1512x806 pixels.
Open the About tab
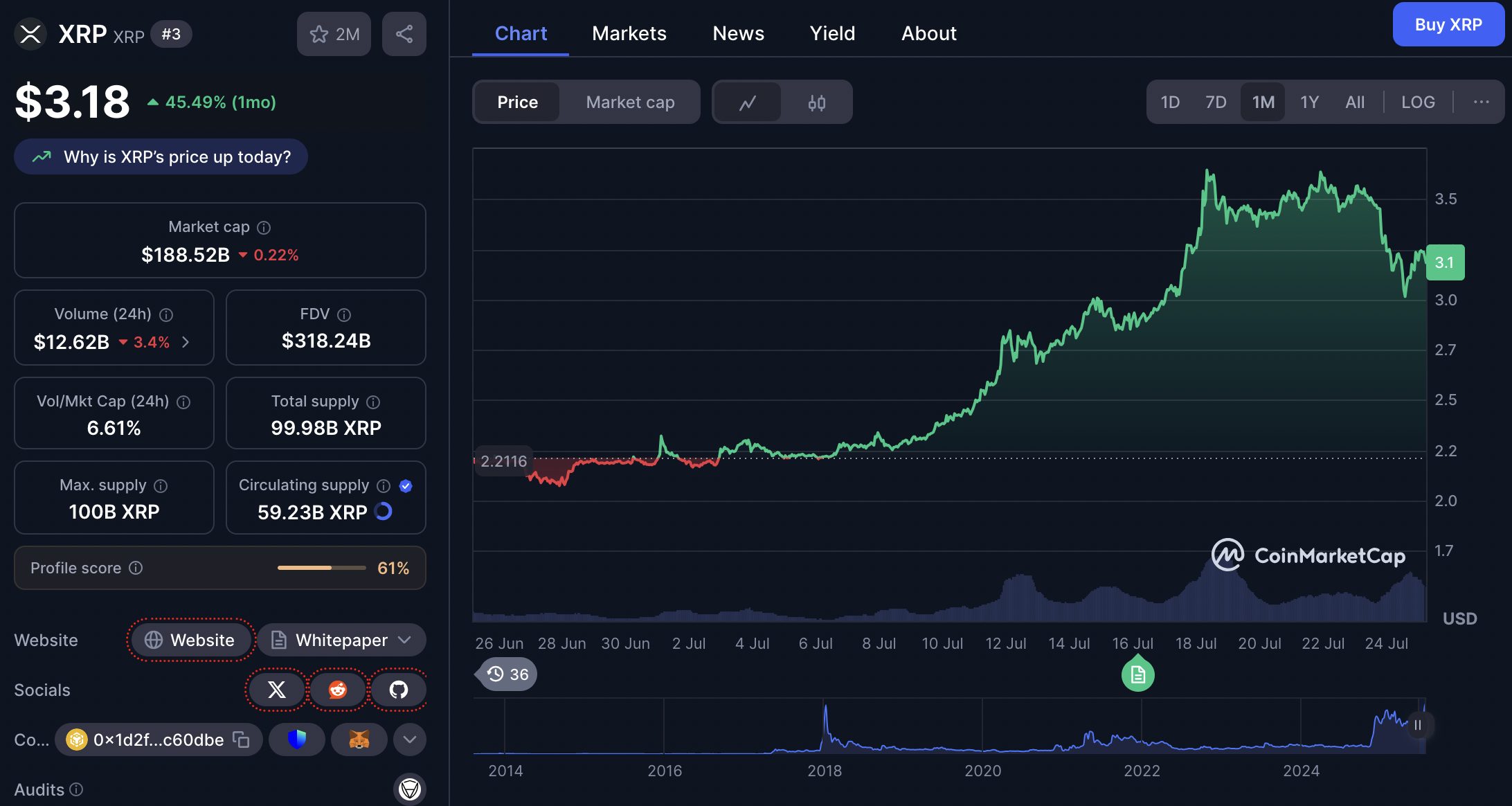(928, 33)
